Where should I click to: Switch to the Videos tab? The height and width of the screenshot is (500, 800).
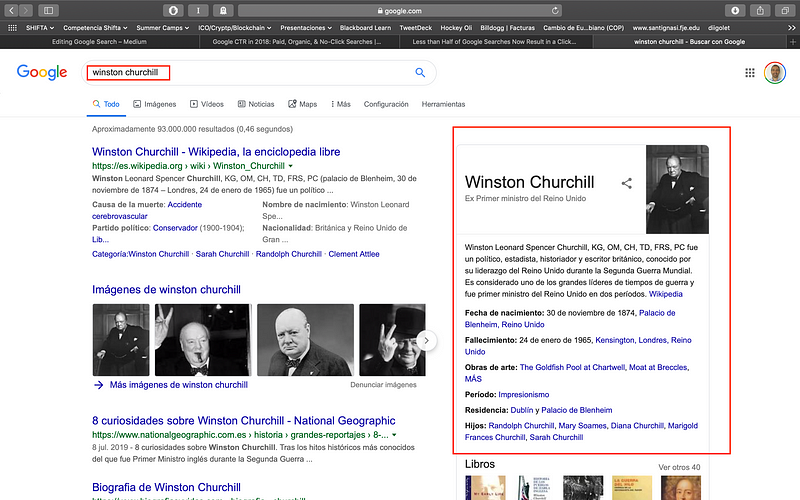pyautogui.click(x=207, y=104)
